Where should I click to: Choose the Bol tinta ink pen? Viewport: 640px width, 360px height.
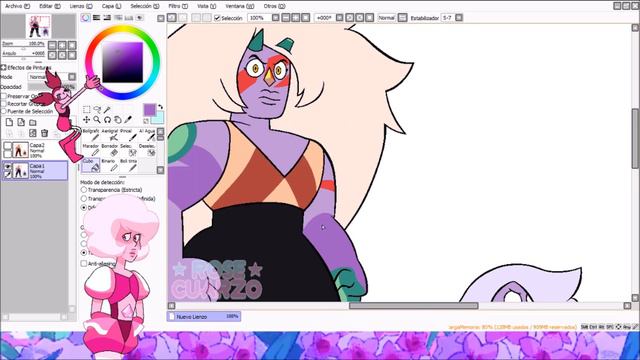[x=128, y=165]
